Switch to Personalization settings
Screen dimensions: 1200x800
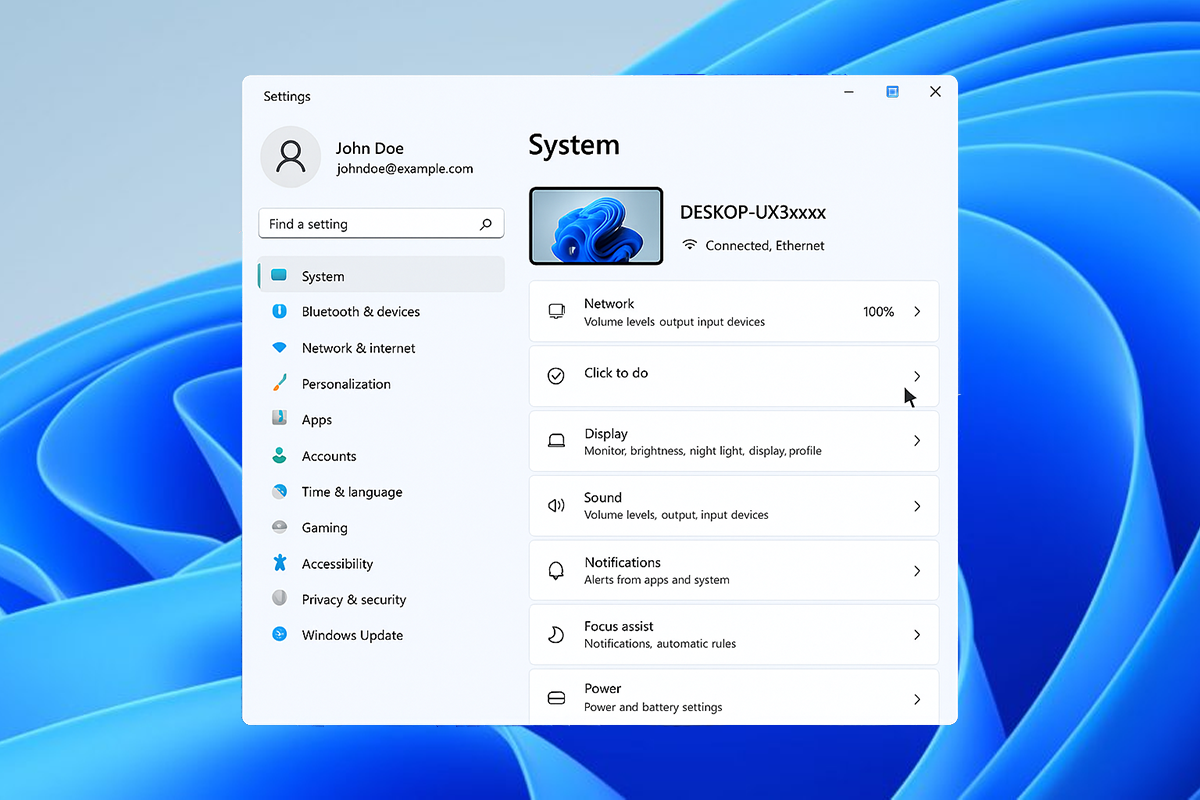tap(346, 384)
